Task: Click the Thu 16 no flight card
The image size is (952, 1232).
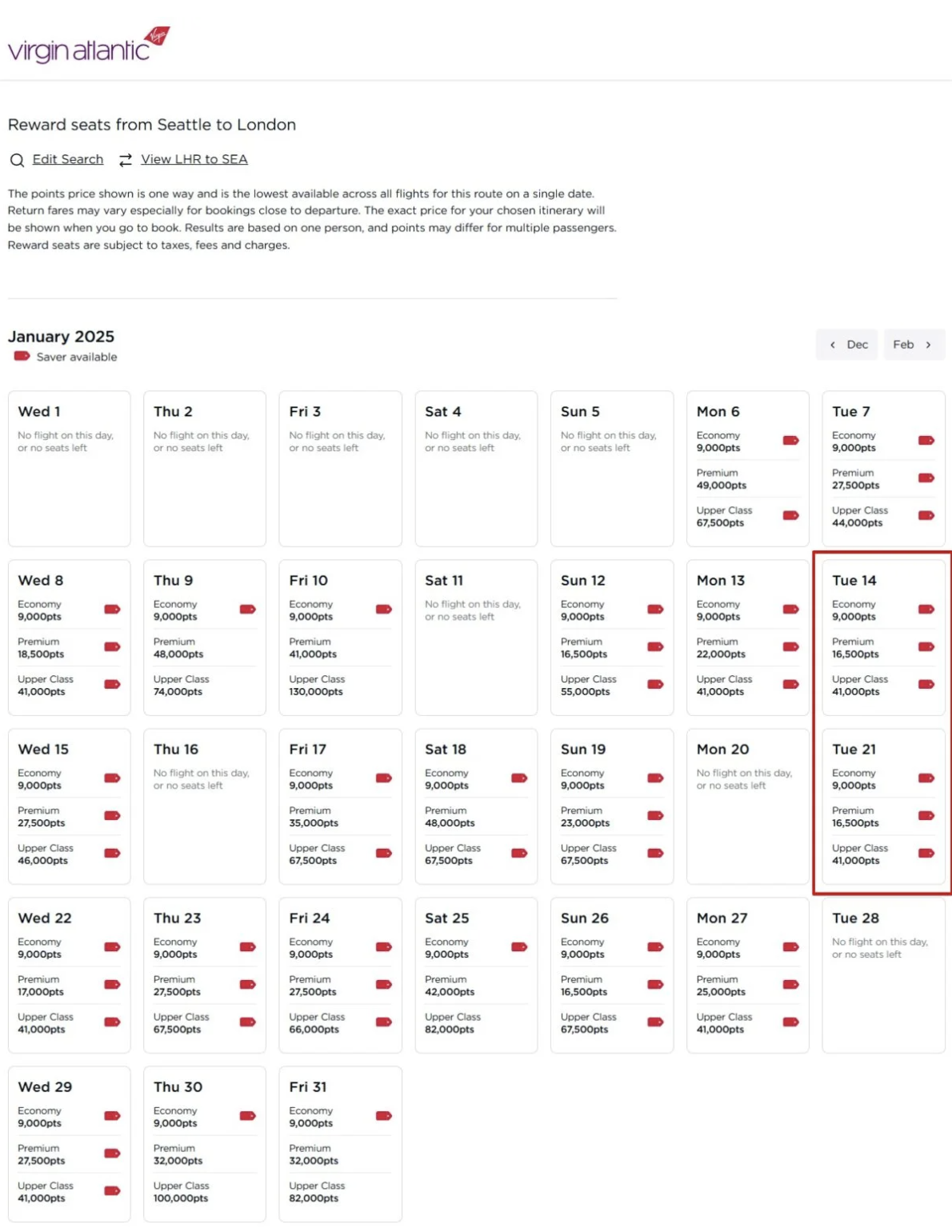Action: (205, 806)
